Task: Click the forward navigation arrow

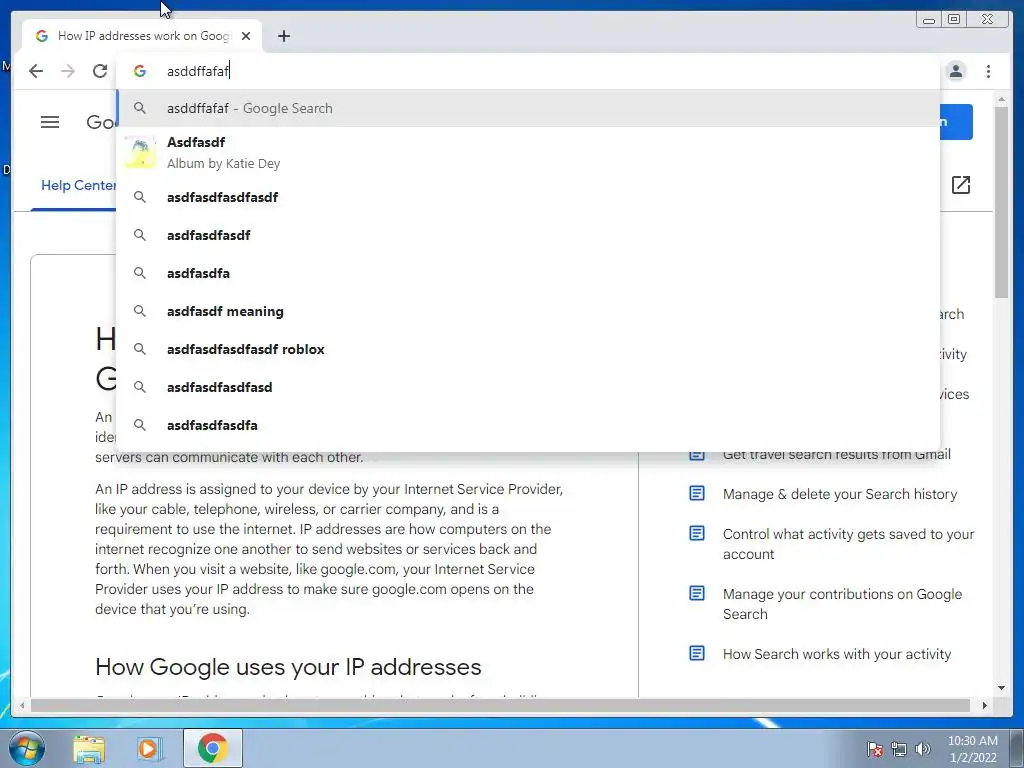Action: pos(68,71)
